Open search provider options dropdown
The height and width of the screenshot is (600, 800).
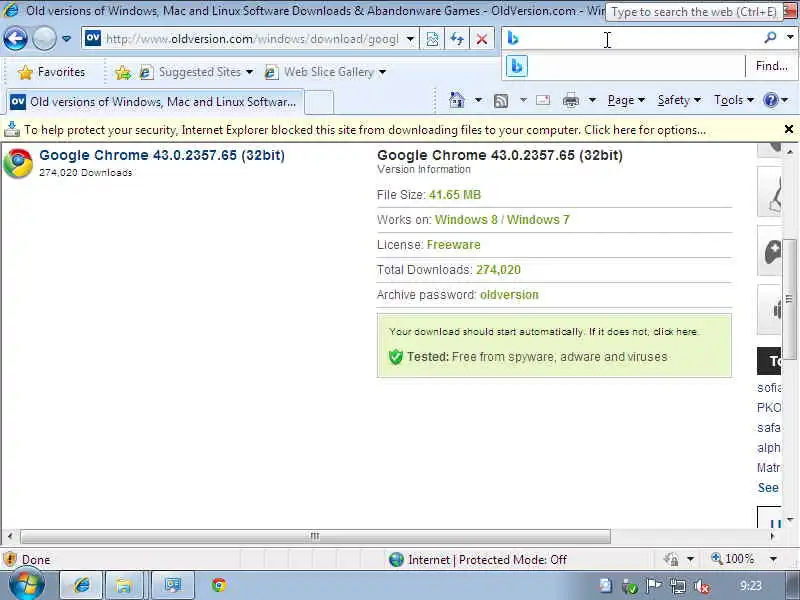pos(790,37)
